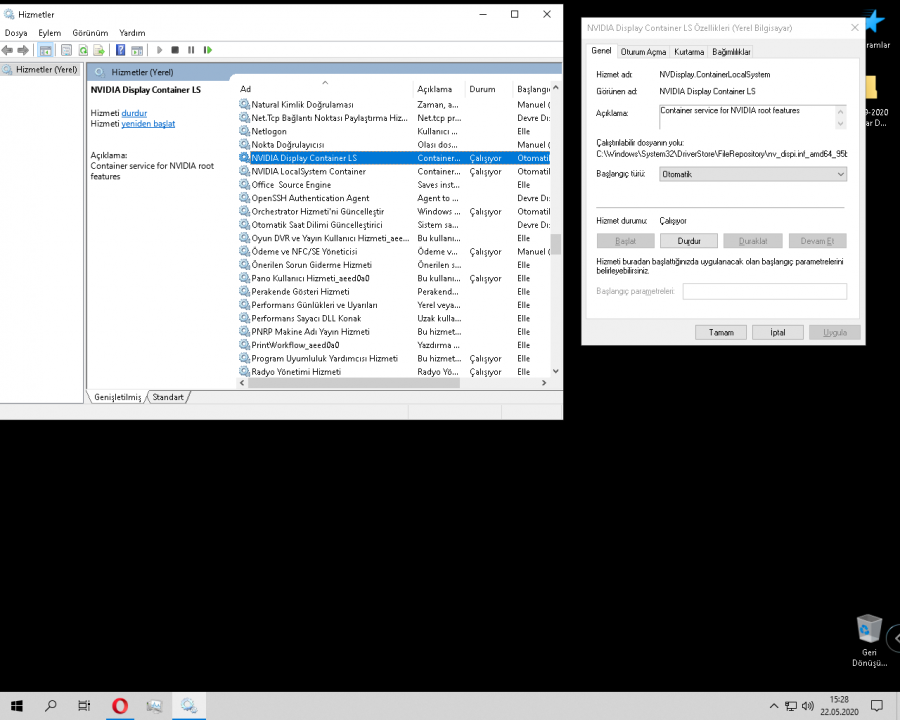Open the Başlangıç türü Otomatik dropdown

coord(752,174)
